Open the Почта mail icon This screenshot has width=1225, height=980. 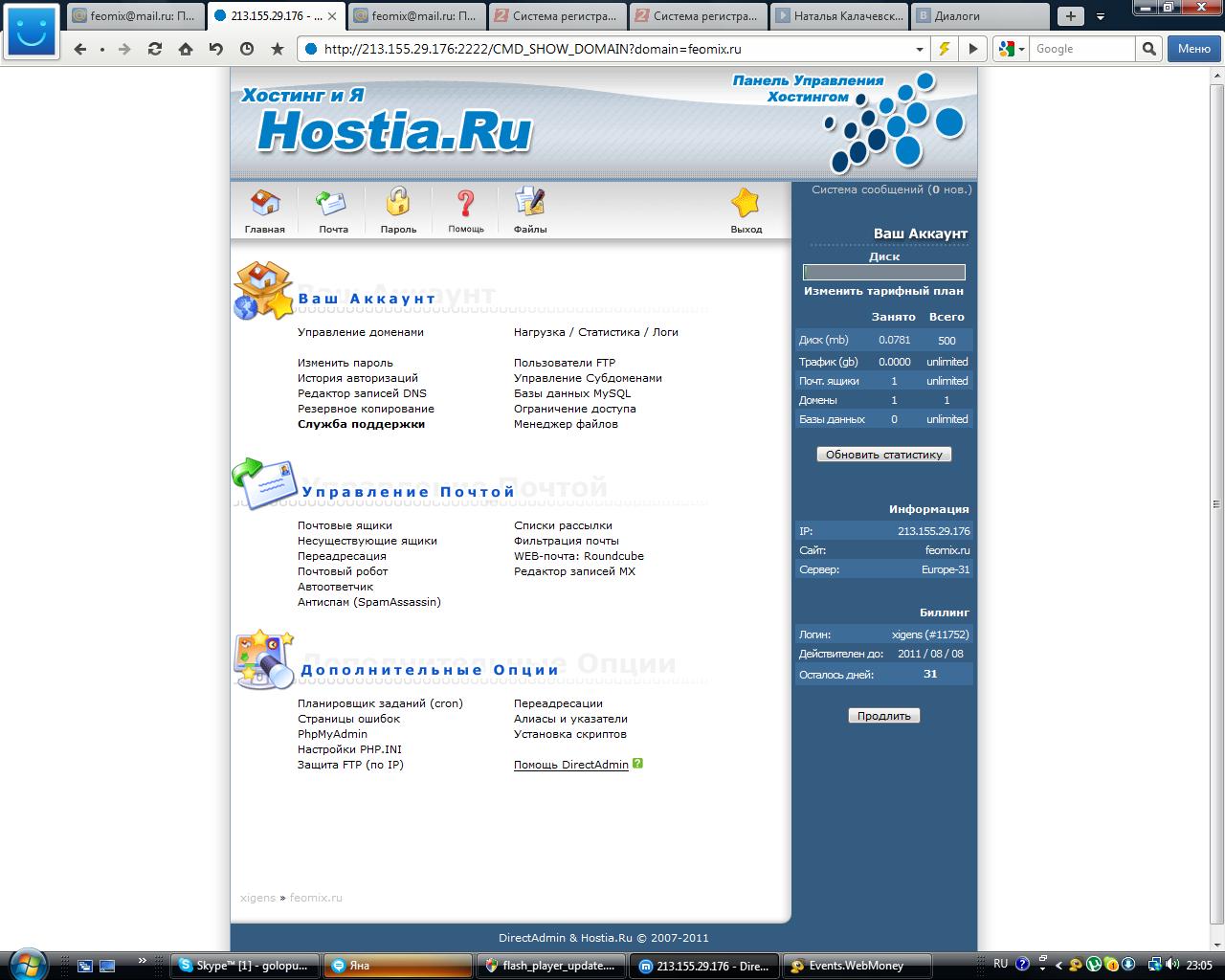[332, 203]
